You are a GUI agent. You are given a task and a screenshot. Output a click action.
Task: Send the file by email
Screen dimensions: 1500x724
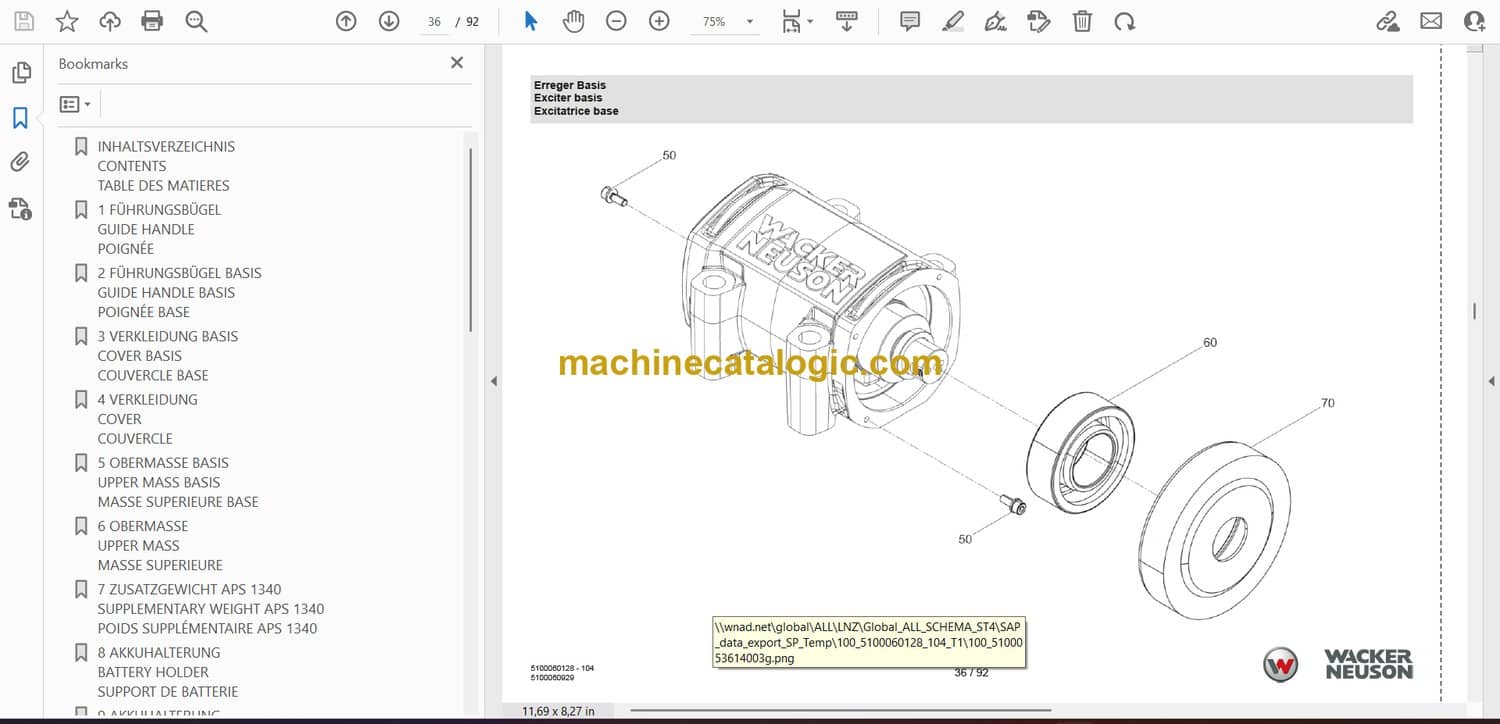[x=1431, y=21]
